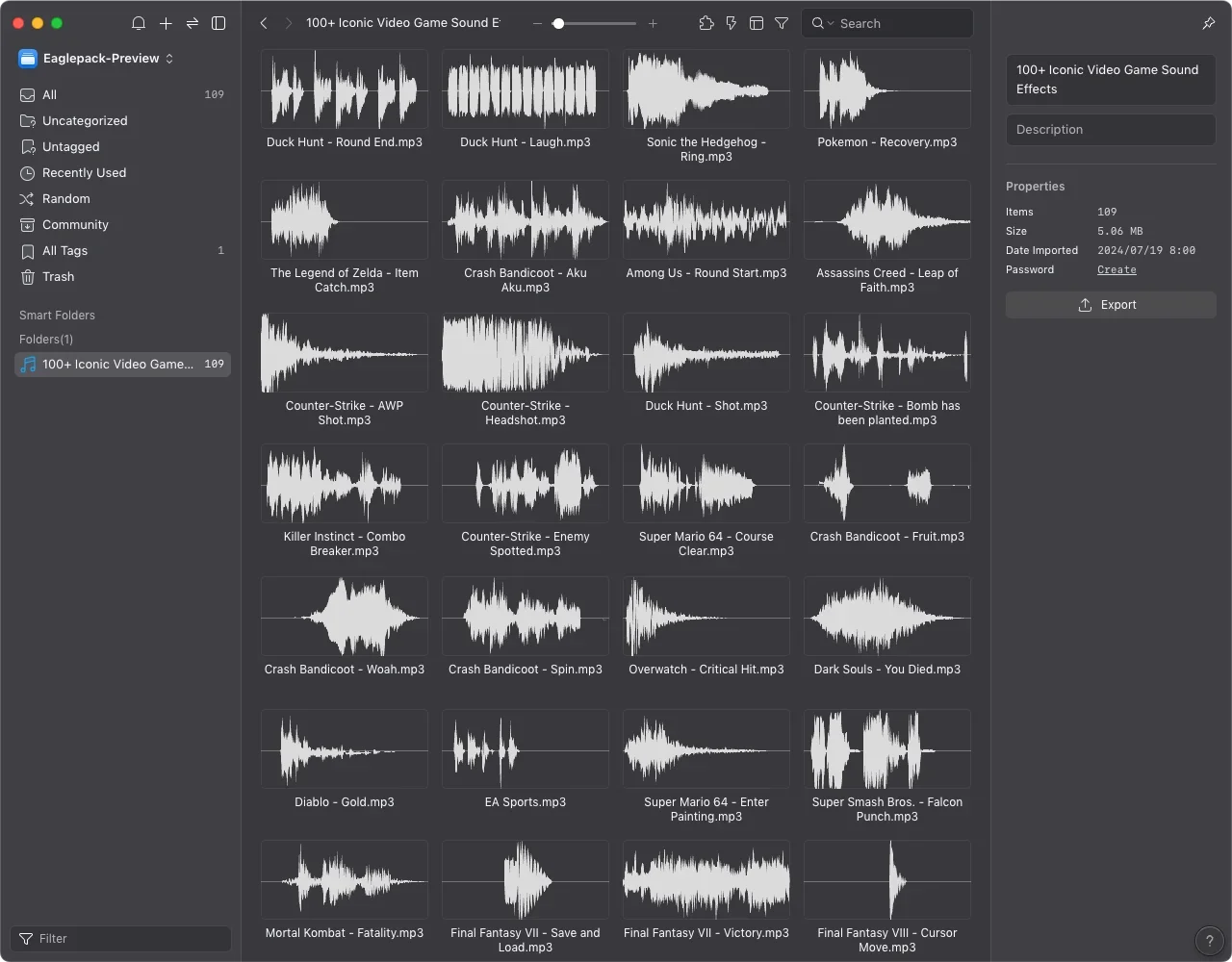The image size is (1232, 962).
Task: Collapse the Folders(1) section header
Action: pos(46,340)
